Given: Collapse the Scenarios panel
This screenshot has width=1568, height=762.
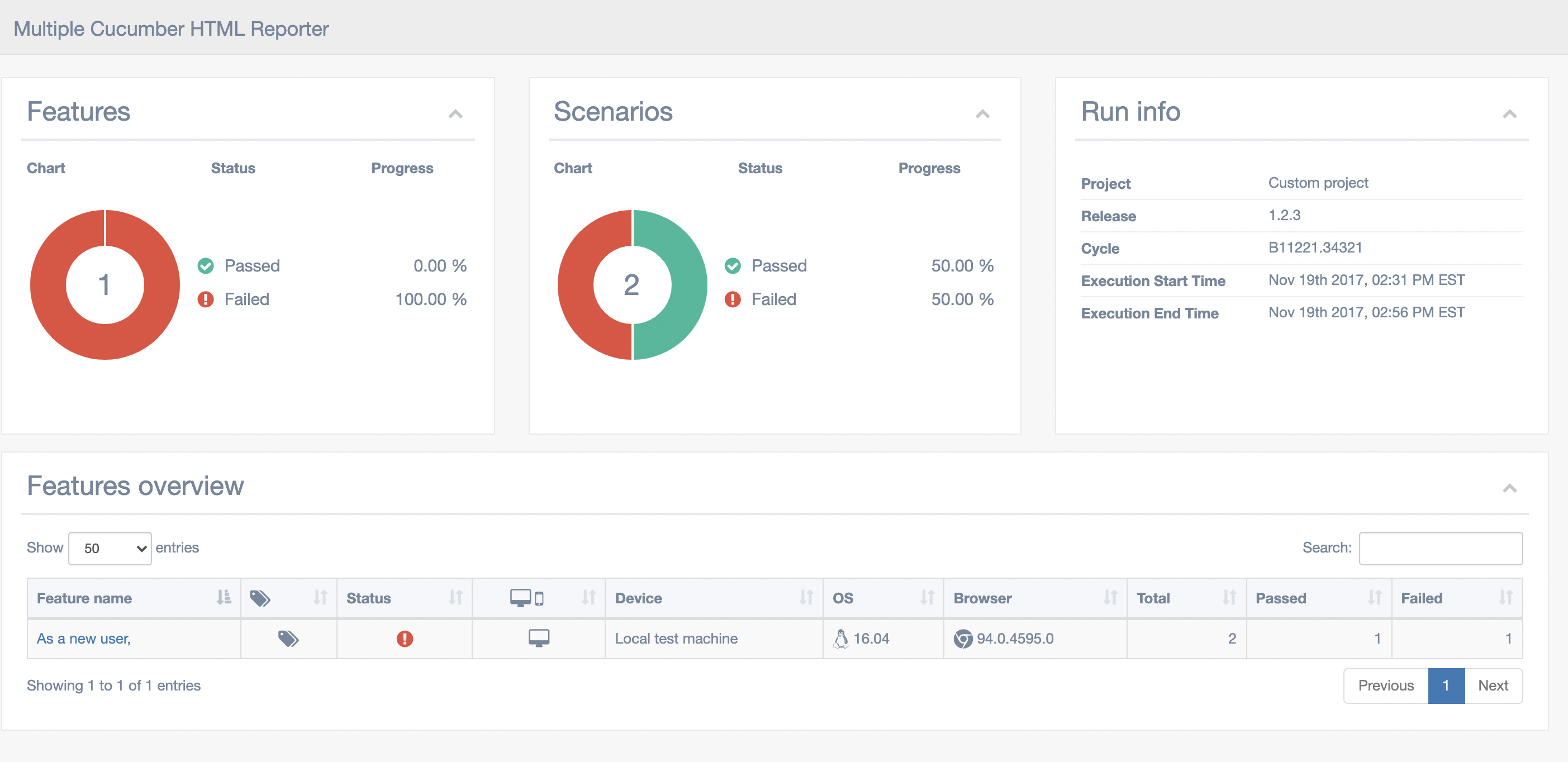Looking at the screenshot, I should (982, 114).
